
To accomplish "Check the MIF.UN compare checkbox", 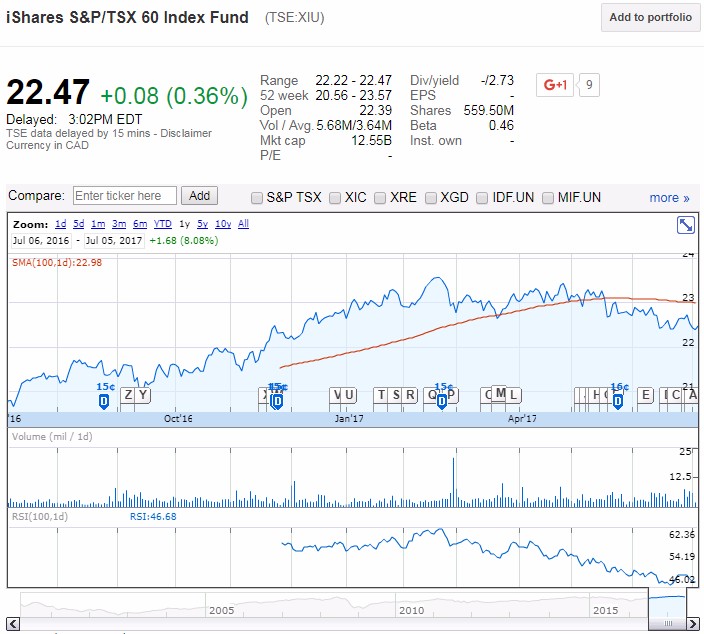I will click(548, 198).
